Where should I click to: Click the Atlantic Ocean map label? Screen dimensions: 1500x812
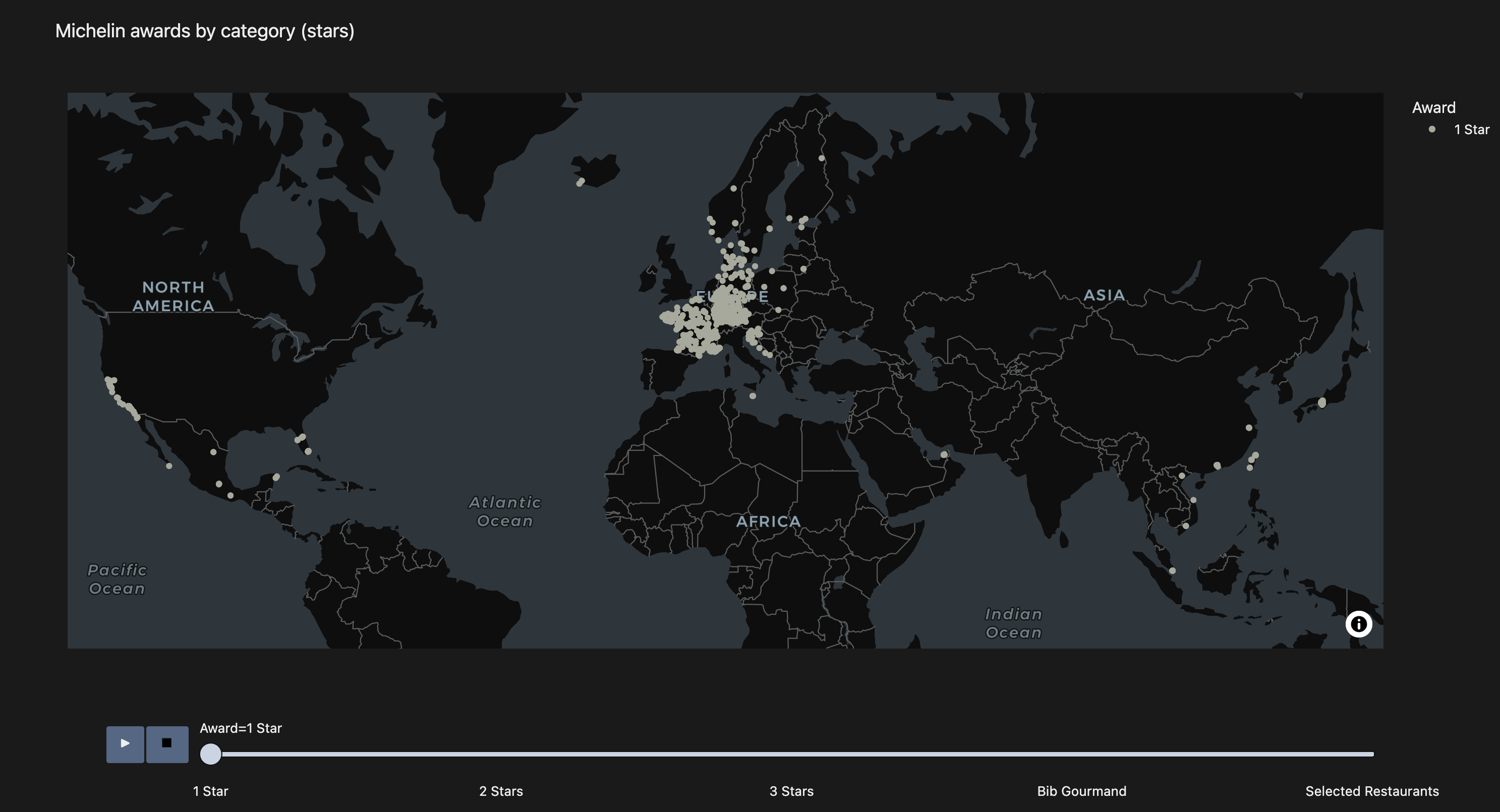[x=505, y=511]
